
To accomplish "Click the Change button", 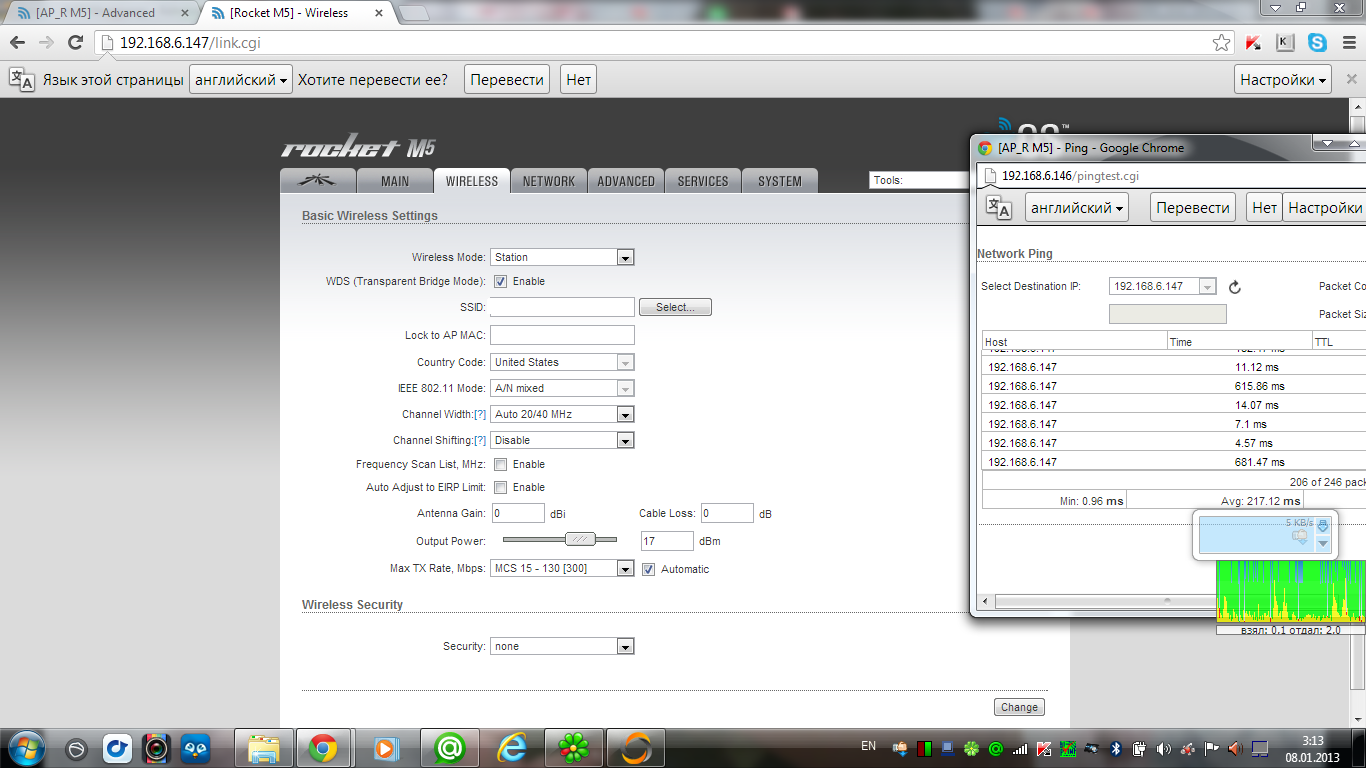I will [x=1019, y=707].
